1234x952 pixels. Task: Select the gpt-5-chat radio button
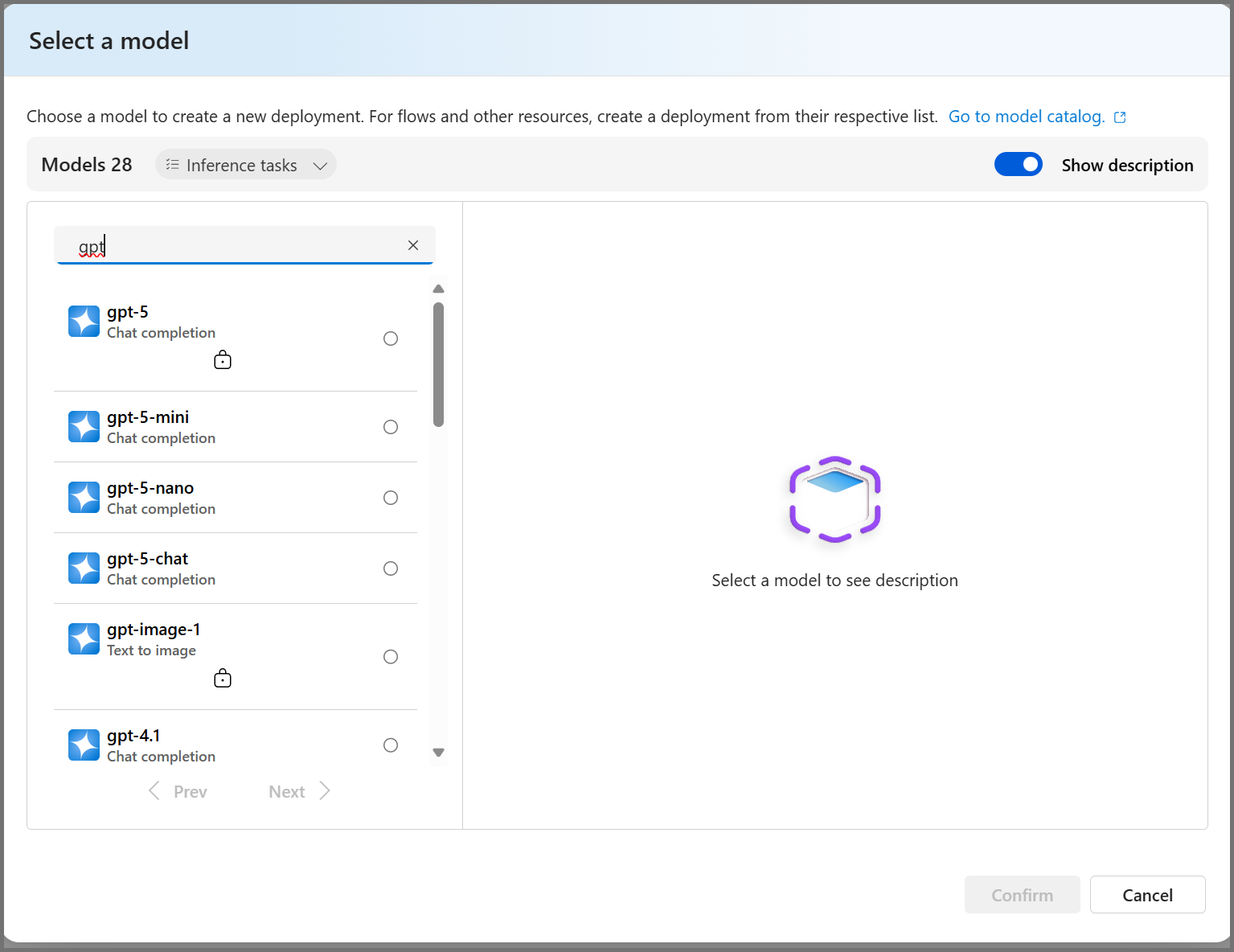(391, 568)
